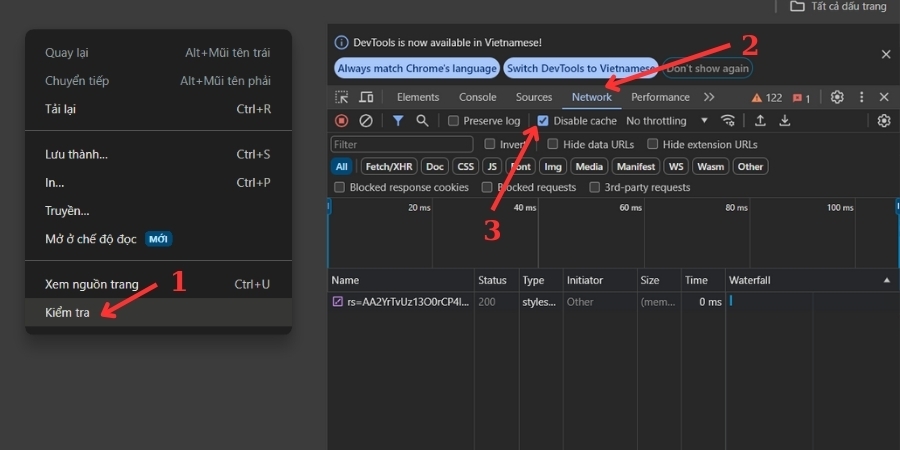Stop recording network log
The image size is (900, 450).
tap(342, 121)
